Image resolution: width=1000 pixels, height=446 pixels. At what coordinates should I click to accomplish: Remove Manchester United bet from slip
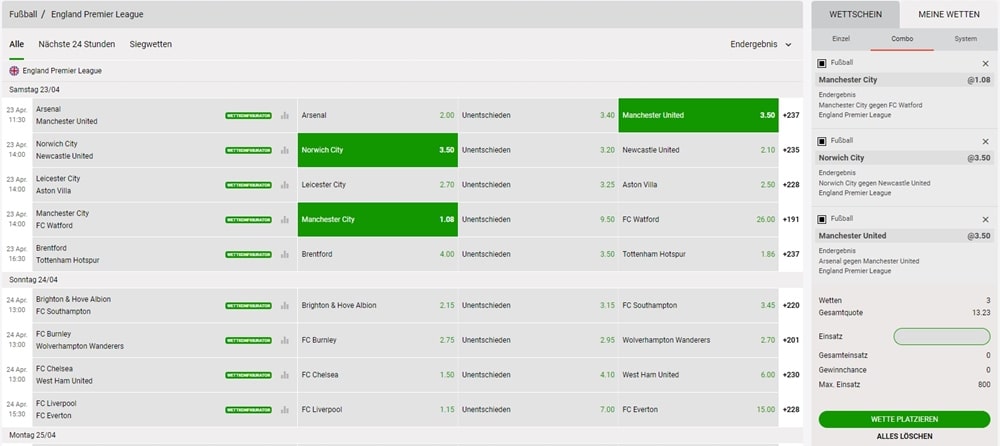985,219
